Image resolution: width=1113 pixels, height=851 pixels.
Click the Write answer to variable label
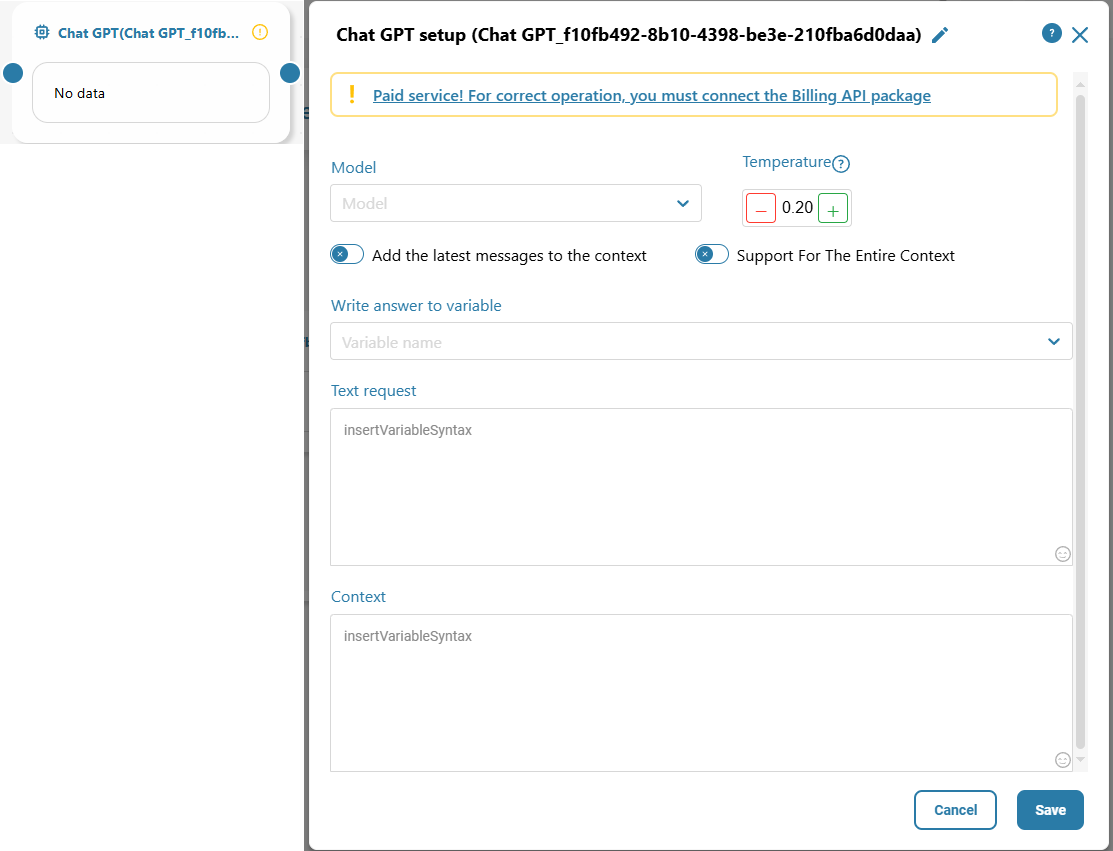416,306
